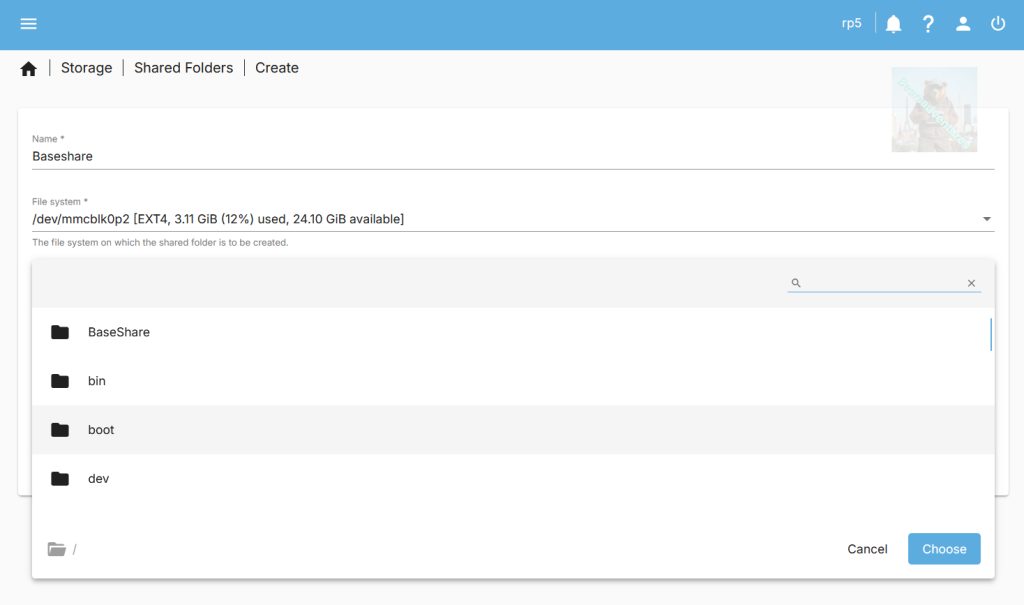Open the hamburger navigation menu
The height and width of the screenshot is (605, 1024).
pos(28,24)
